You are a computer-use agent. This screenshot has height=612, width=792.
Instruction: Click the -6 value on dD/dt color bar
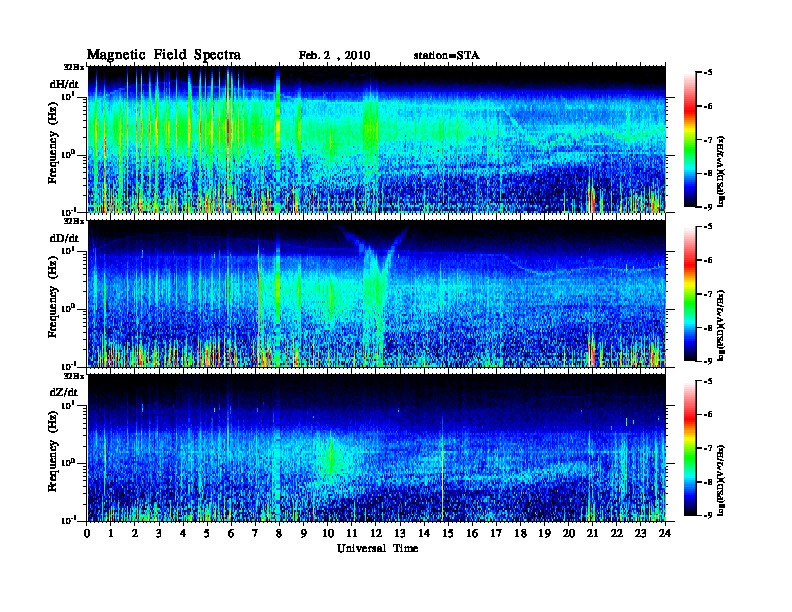708,260
